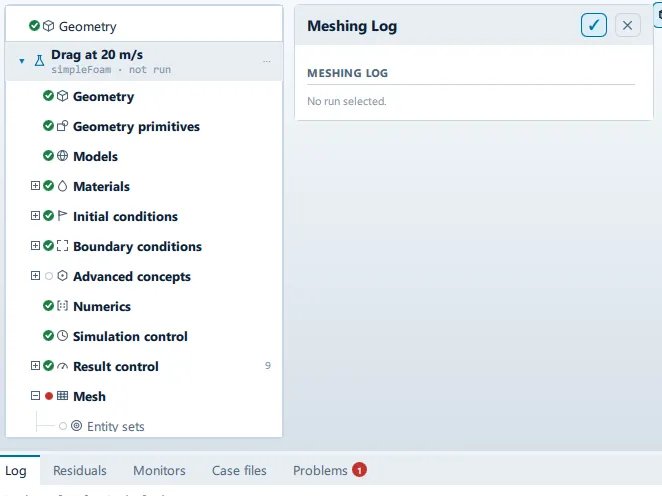662x496 pixels.
Task: Click green check status beside Result control
Action: pyautogui.click(x=49, y=365)
